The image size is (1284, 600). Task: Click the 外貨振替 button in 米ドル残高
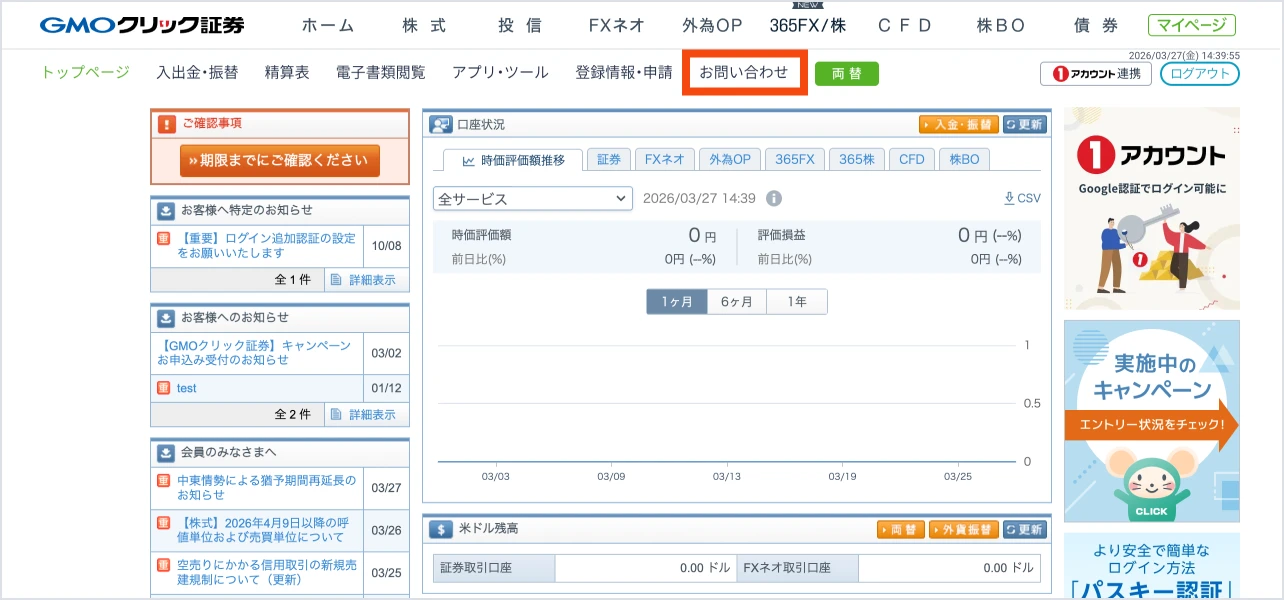[x=963, y=529]
